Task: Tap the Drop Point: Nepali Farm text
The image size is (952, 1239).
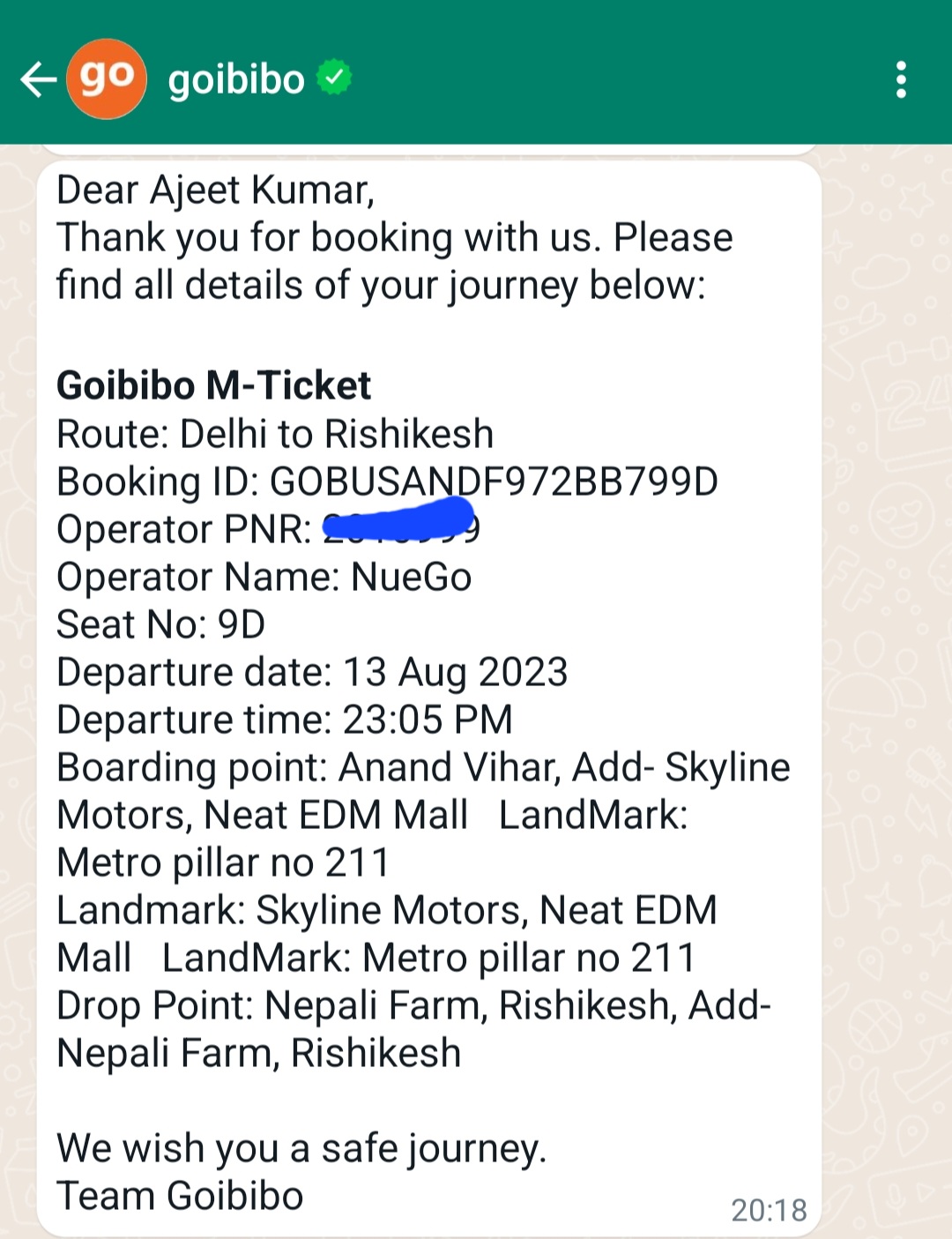Action: click(271, 1006)
